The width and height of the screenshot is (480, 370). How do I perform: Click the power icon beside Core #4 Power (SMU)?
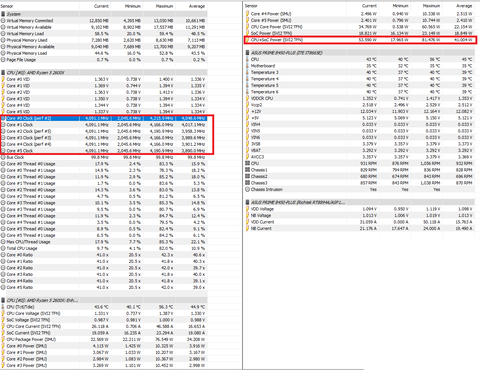[247, 14]
